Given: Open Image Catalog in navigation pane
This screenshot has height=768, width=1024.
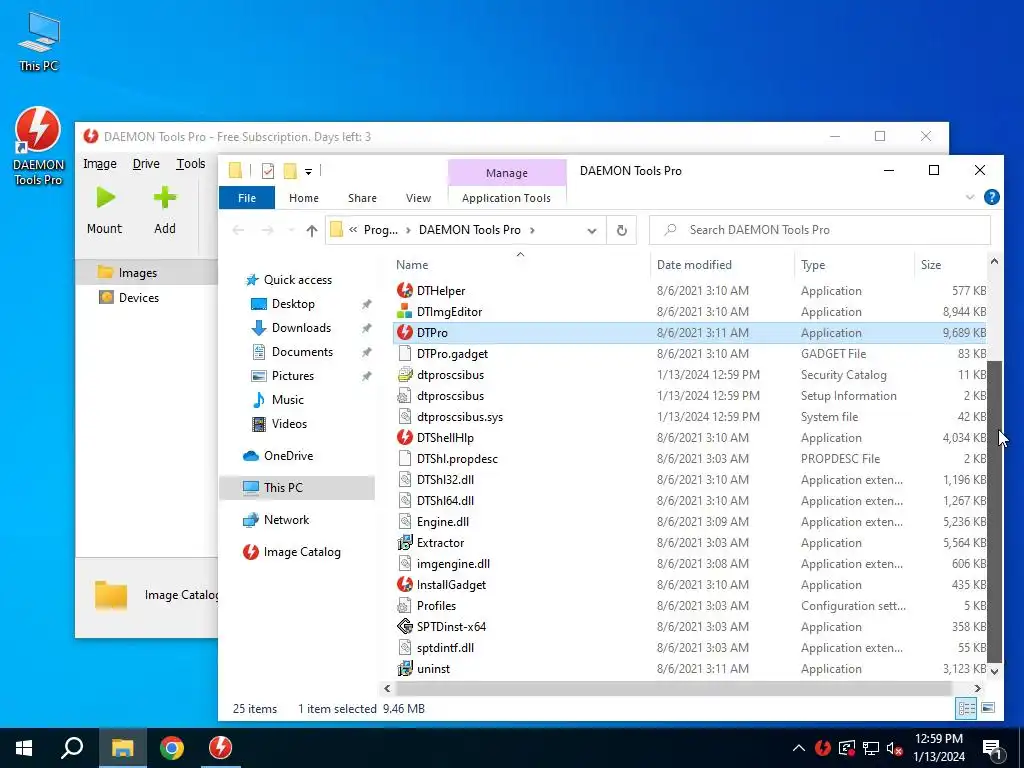Looking at the screenshot, I should point(302,552).
